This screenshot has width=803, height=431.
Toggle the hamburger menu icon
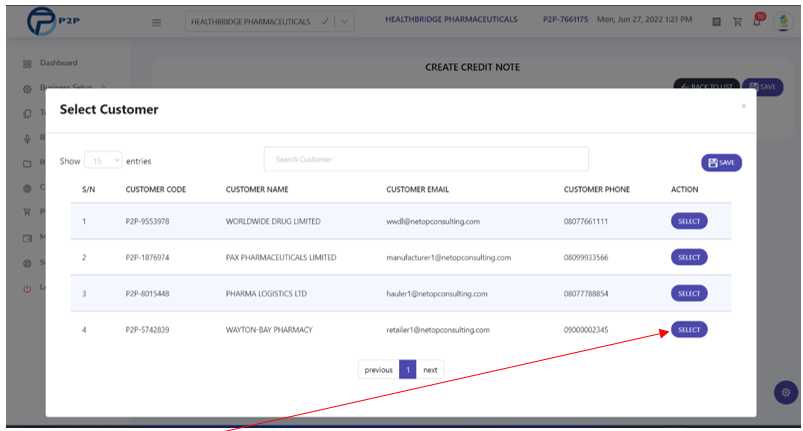click(157, 23)
